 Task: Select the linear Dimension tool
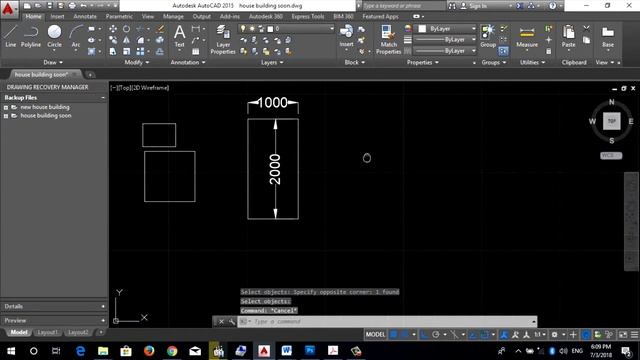(x=196, y=29)
